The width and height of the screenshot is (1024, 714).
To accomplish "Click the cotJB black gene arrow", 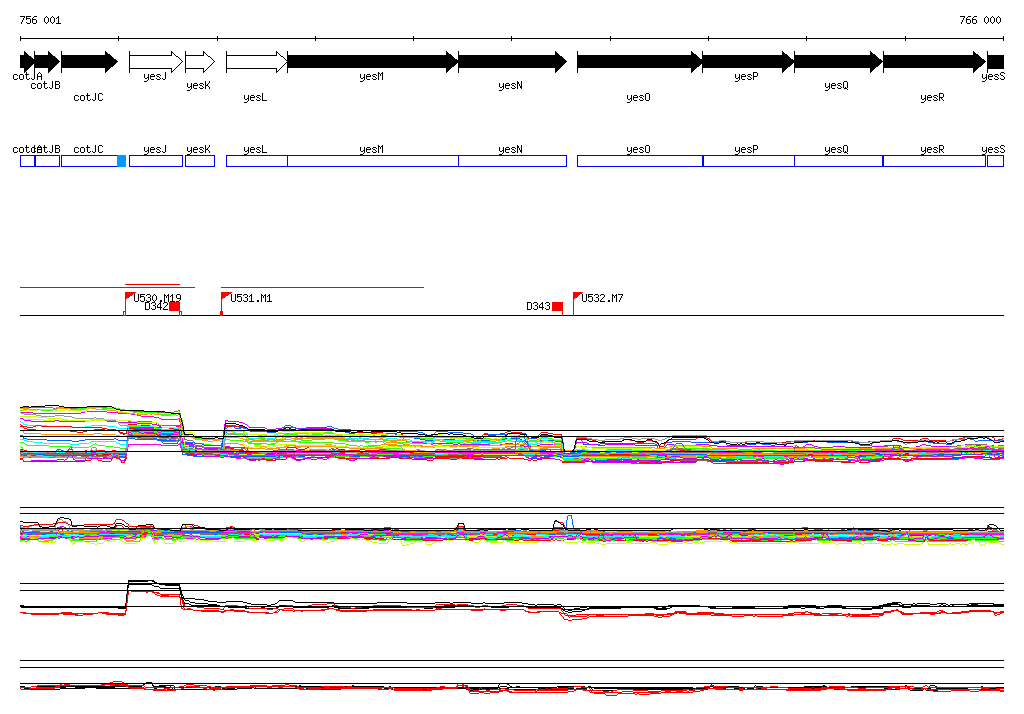I will (47, 62).
